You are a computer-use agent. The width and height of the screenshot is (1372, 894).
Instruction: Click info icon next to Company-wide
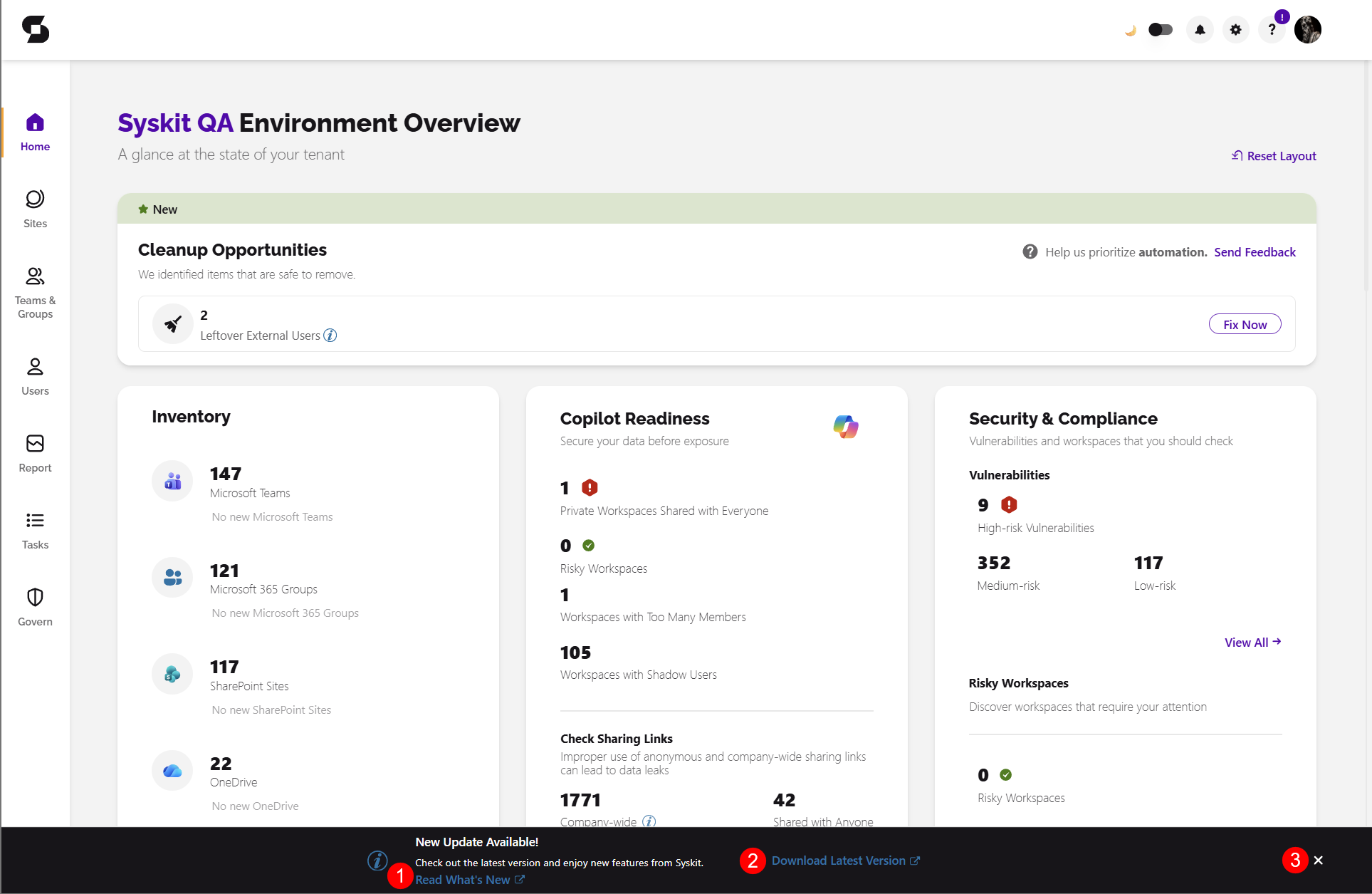pyautogui.click(x=649, y=821)
